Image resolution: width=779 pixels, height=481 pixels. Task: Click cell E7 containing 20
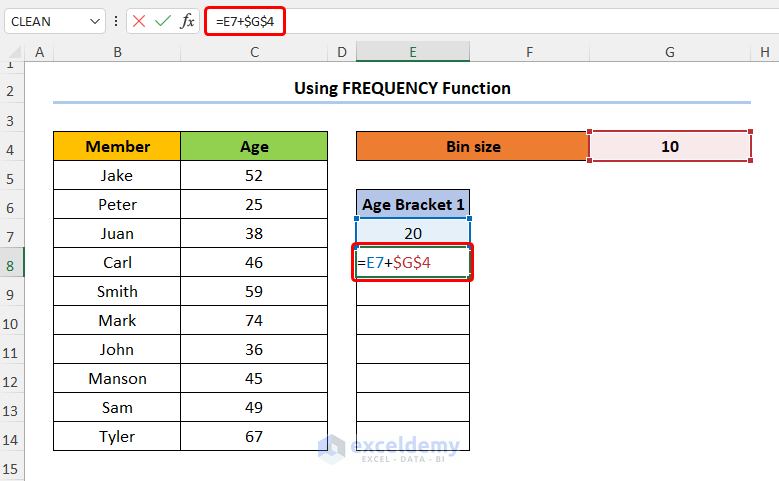tap(413, 234)
